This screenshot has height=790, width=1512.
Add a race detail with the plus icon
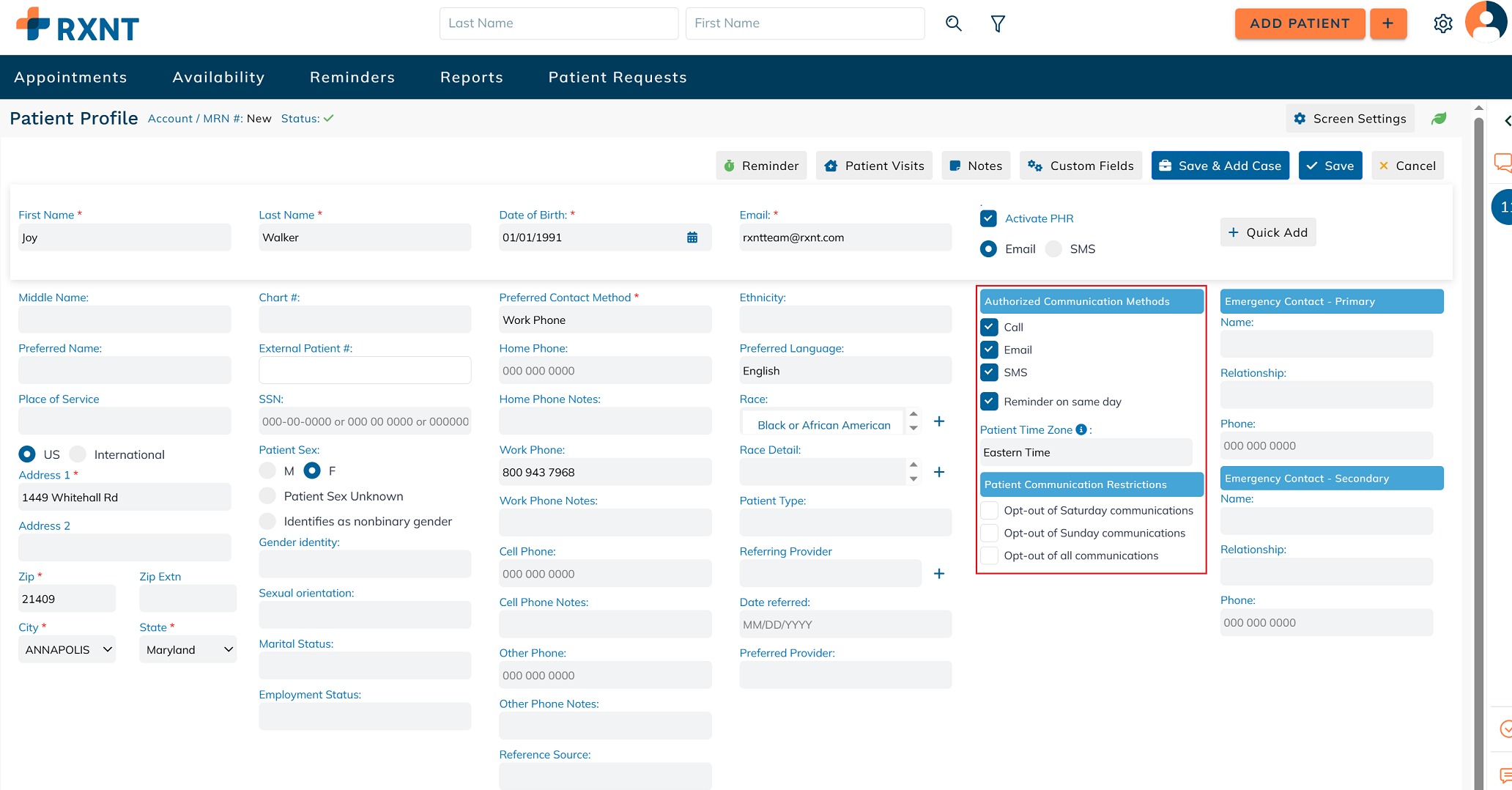point(939,472)
